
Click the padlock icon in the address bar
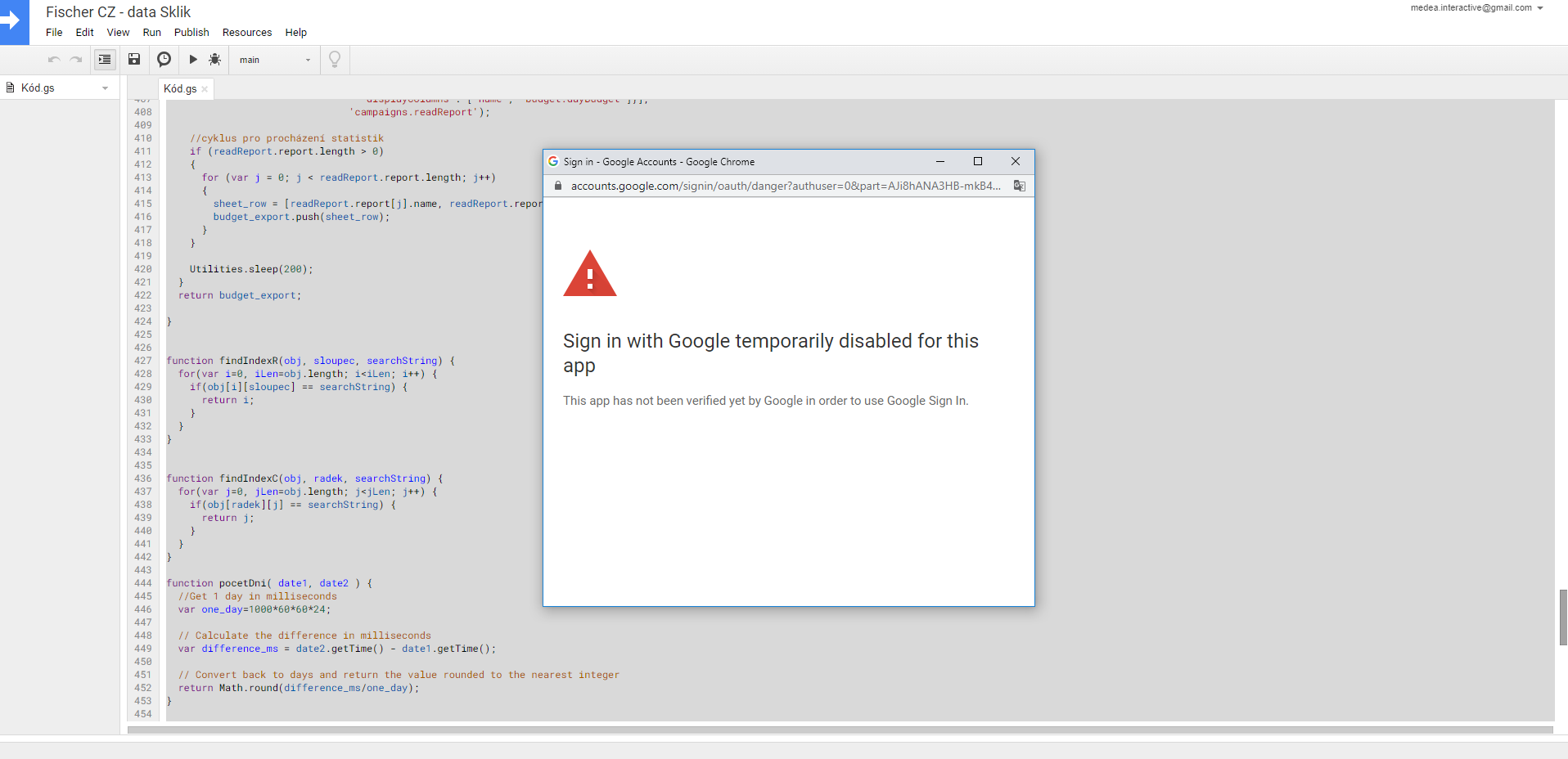(x=558, y=186)
